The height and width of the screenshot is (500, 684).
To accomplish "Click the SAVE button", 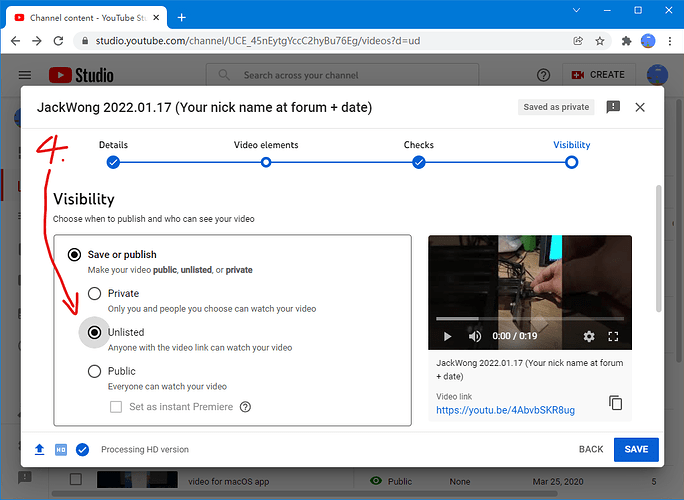I will (636, 449).
